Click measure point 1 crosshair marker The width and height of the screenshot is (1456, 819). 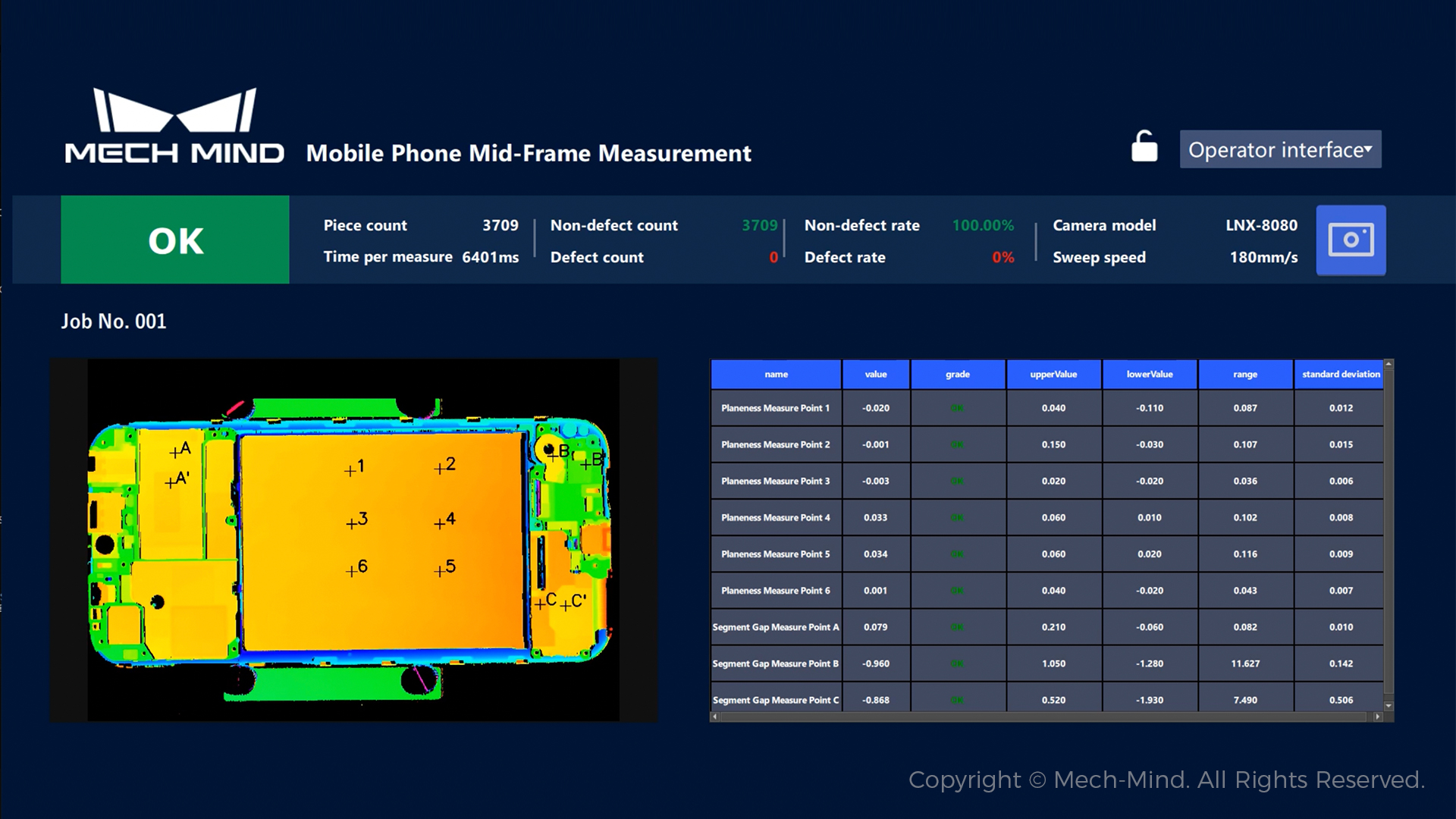click(350, 471)
